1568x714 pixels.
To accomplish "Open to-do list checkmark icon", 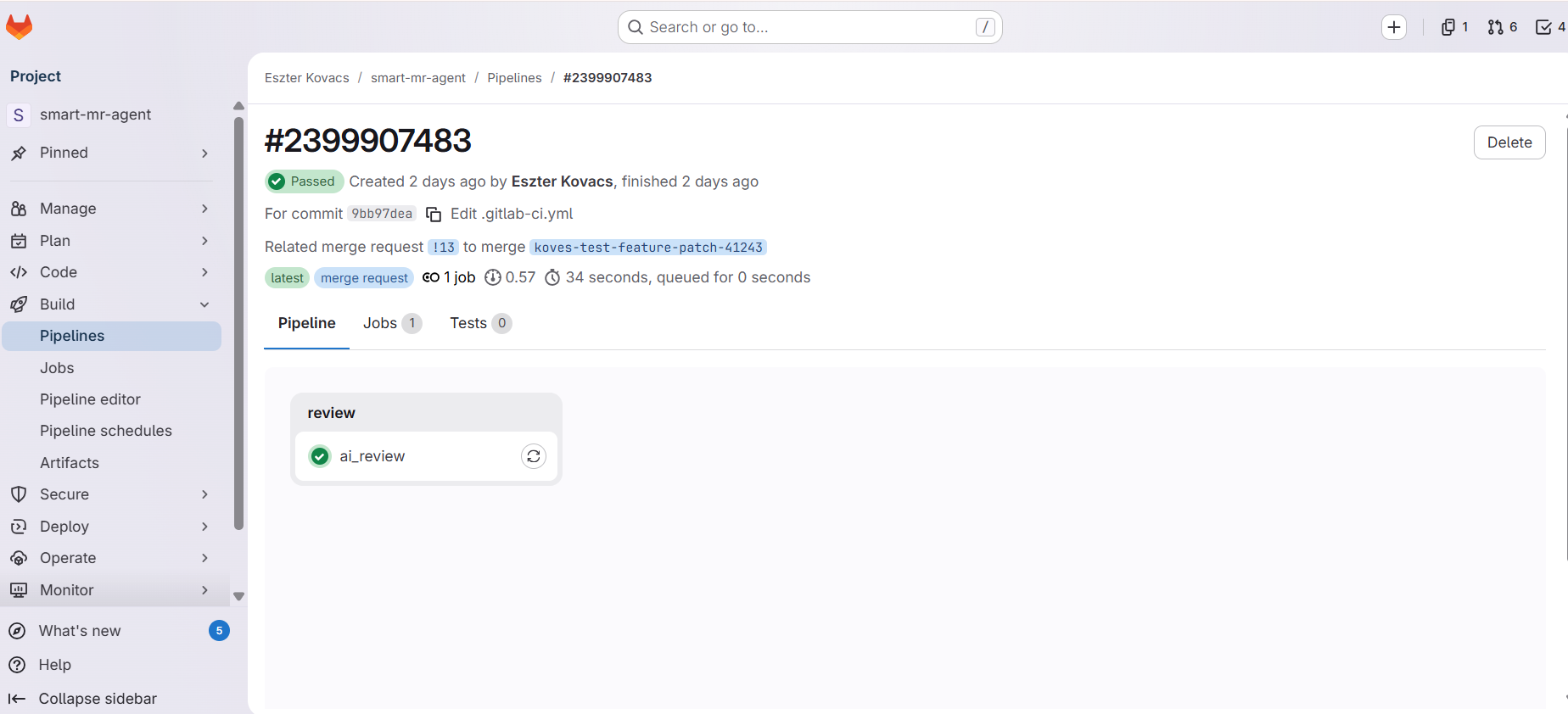I will tap(1543, 27).
